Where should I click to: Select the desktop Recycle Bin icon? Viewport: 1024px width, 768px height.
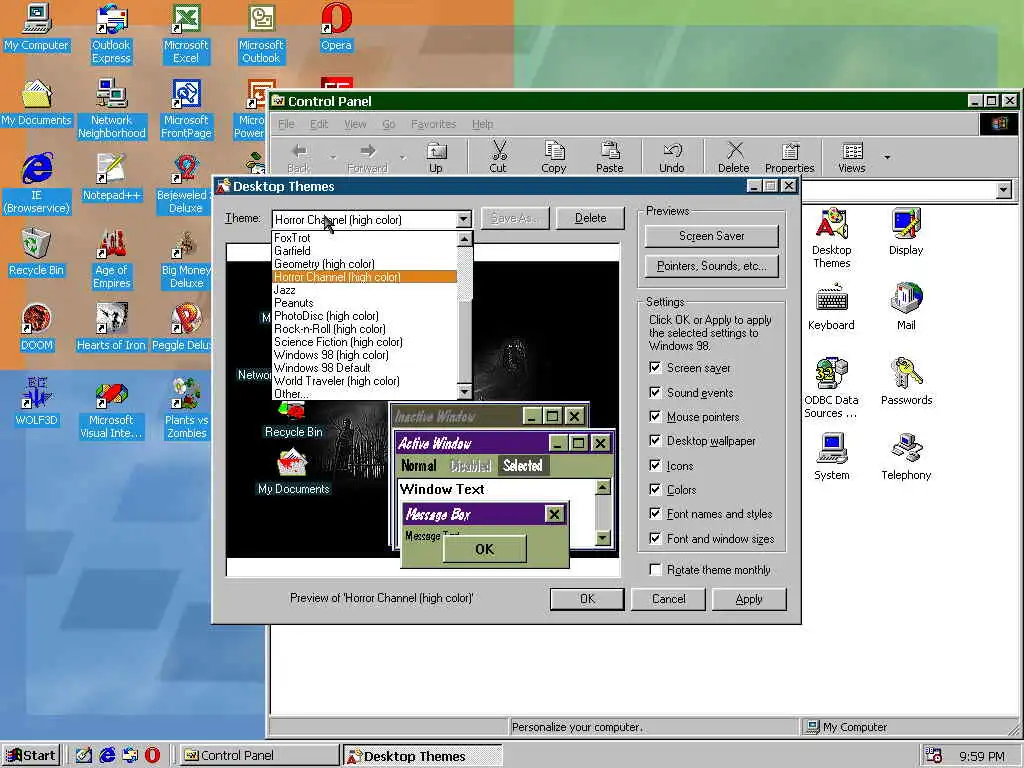pyautogui.click(x=37, y=253)
